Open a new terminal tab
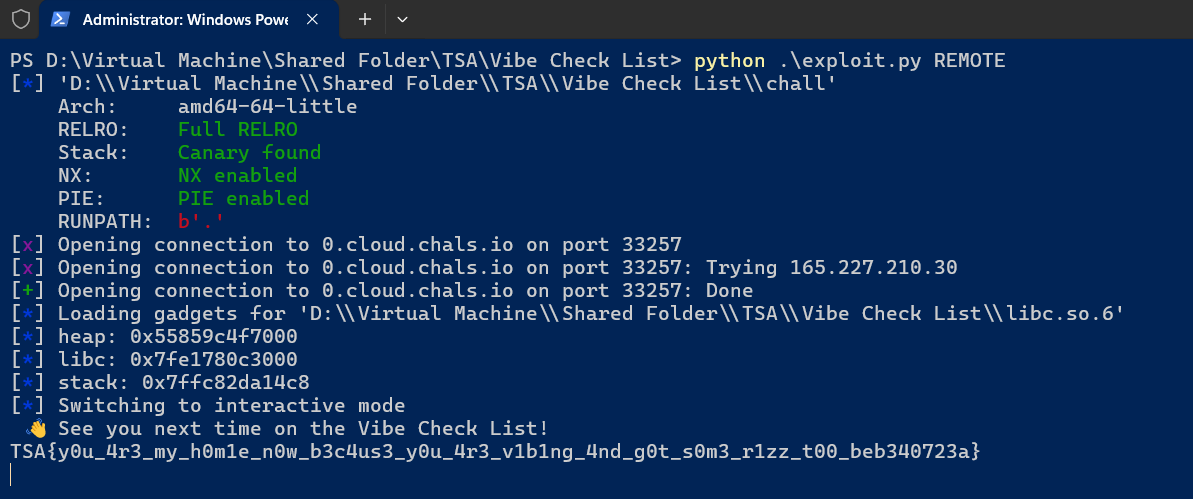This screenshot has height=499, width=1193. point(365,19)
